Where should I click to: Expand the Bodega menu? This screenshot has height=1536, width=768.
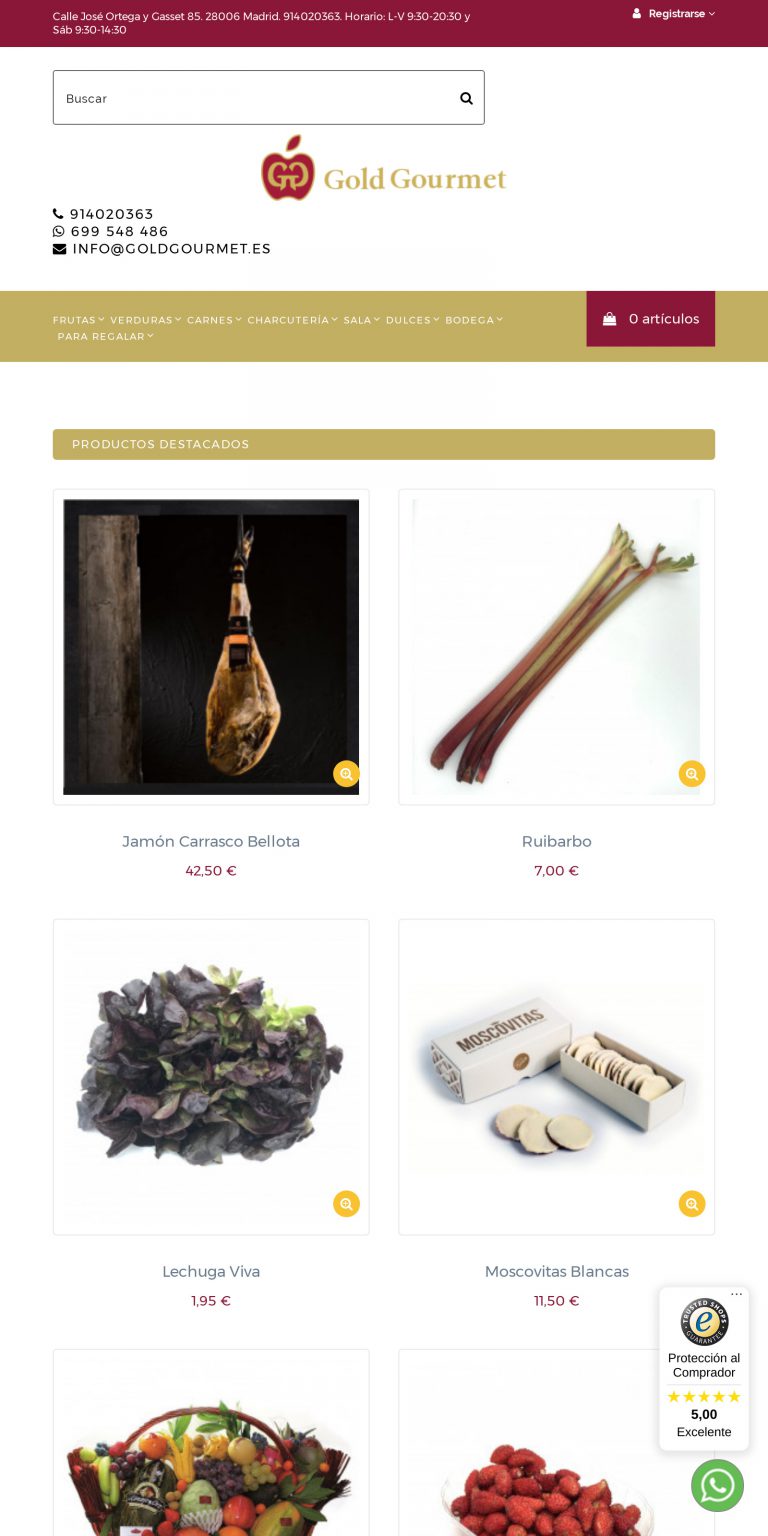coord(474,320)
